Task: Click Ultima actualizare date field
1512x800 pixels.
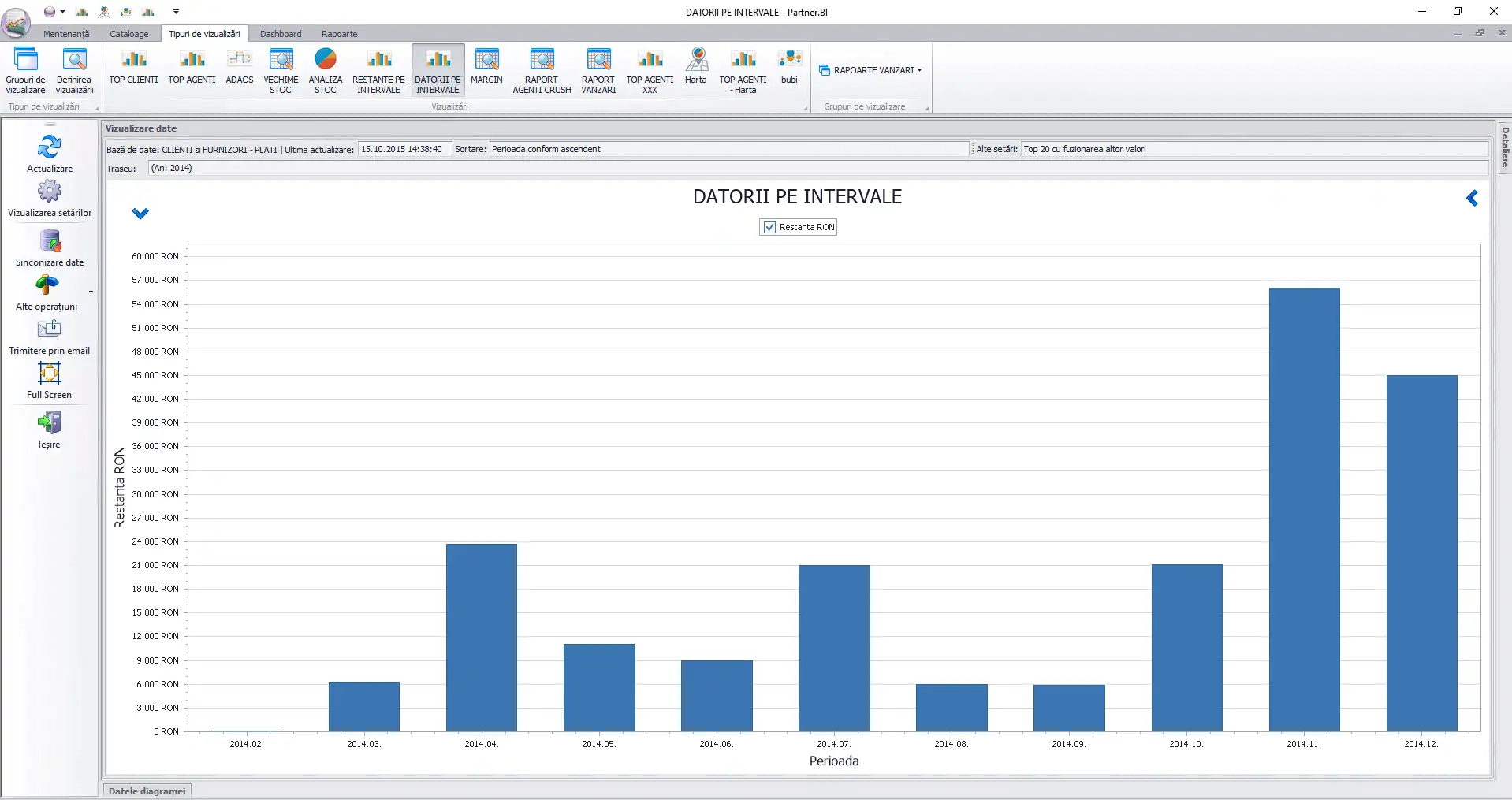Action: (x=404, y=149)
